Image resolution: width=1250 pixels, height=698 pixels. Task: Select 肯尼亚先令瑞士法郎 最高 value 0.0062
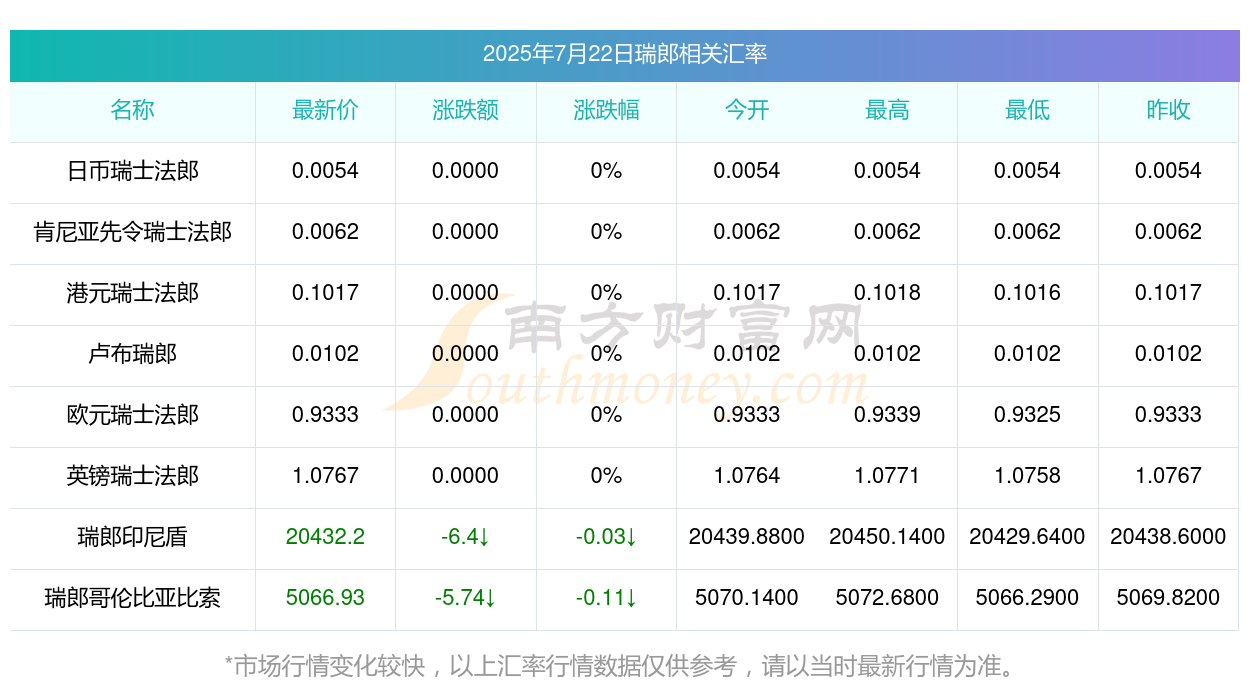tap(887, 232)
